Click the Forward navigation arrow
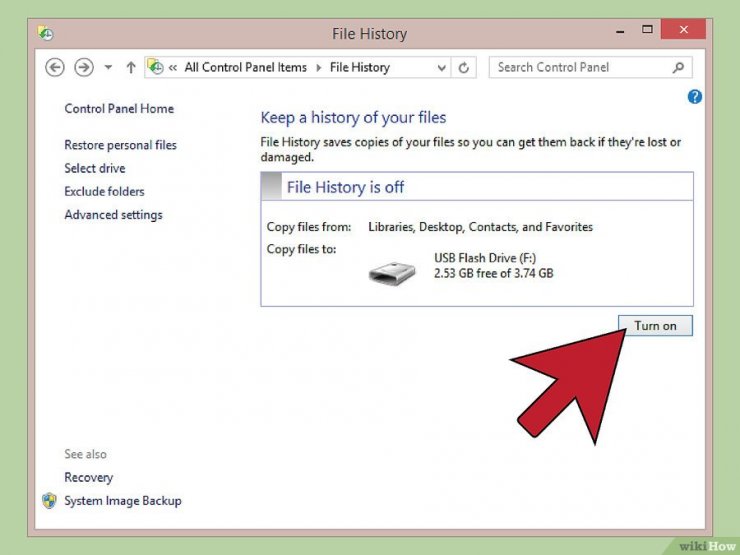 84,68
